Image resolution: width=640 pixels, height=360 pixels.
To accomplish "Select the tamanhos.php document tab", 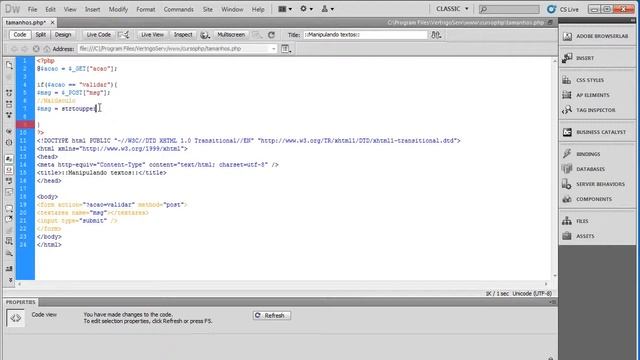I will 26,22.
